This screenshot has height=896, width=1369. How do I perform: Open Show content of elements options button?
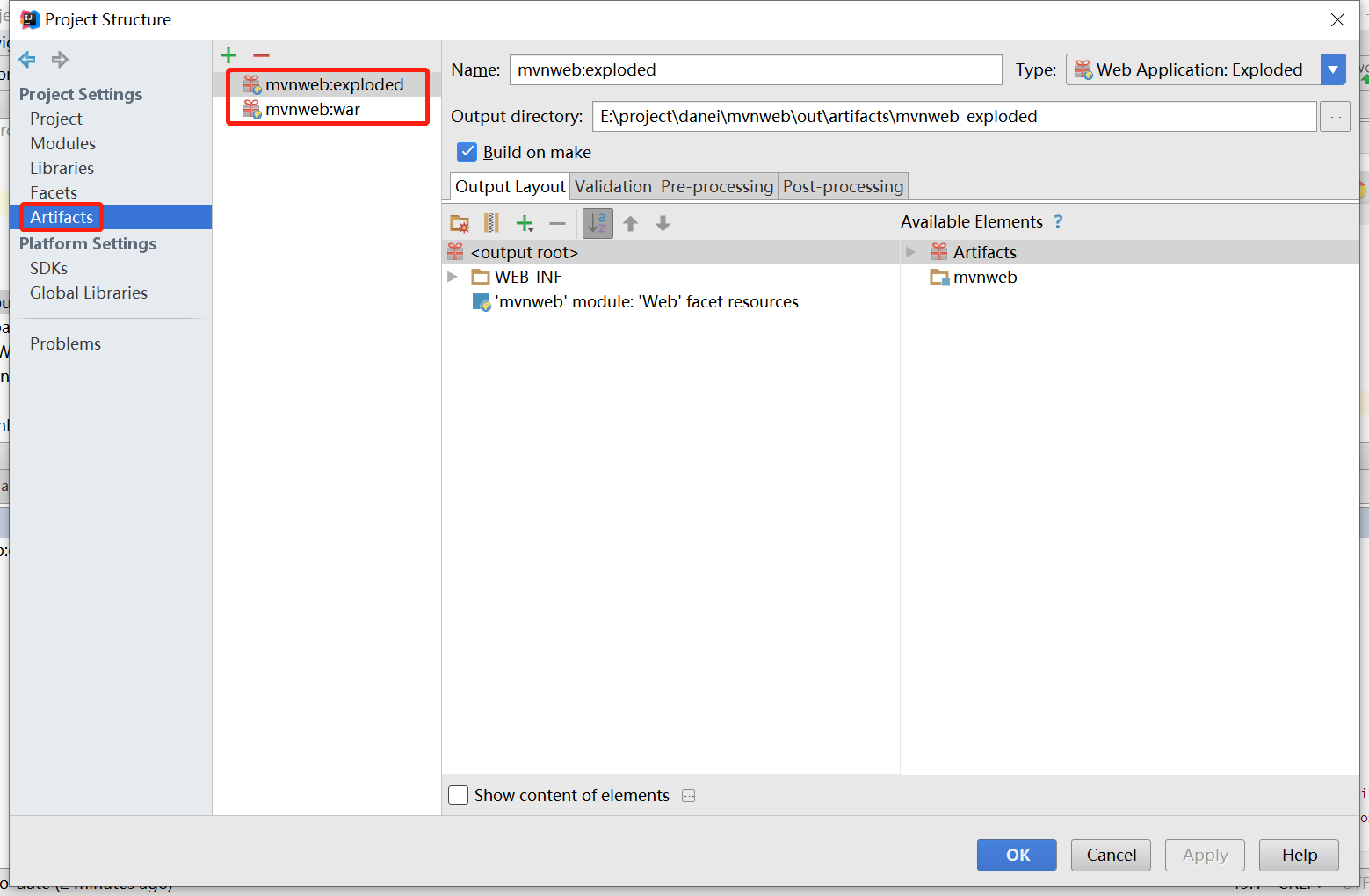tap(689, 796)
